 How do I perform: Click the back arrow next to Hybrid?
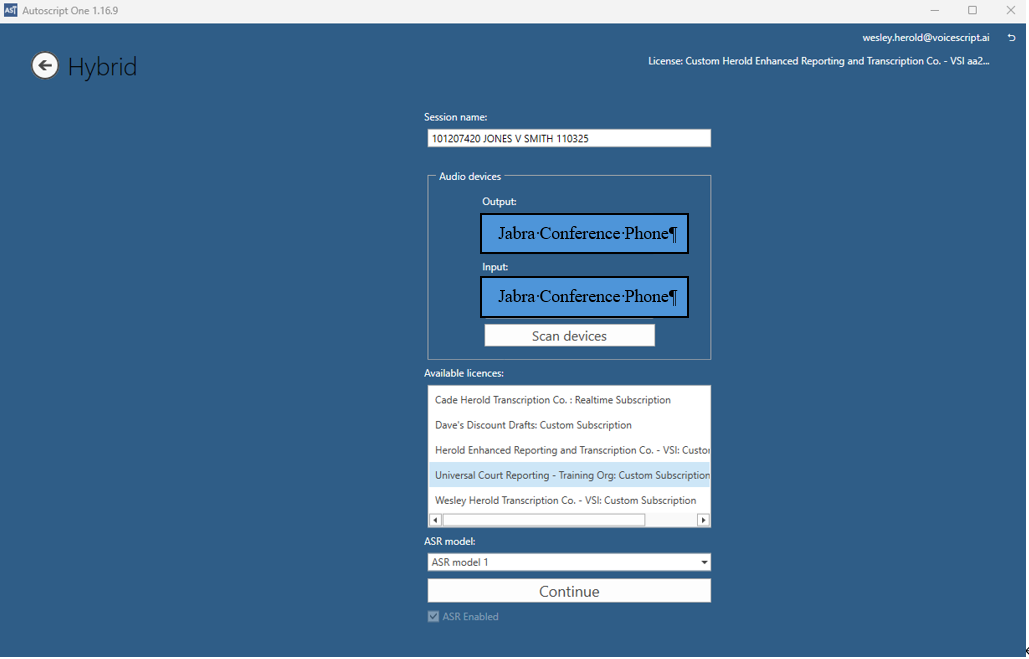45,66
